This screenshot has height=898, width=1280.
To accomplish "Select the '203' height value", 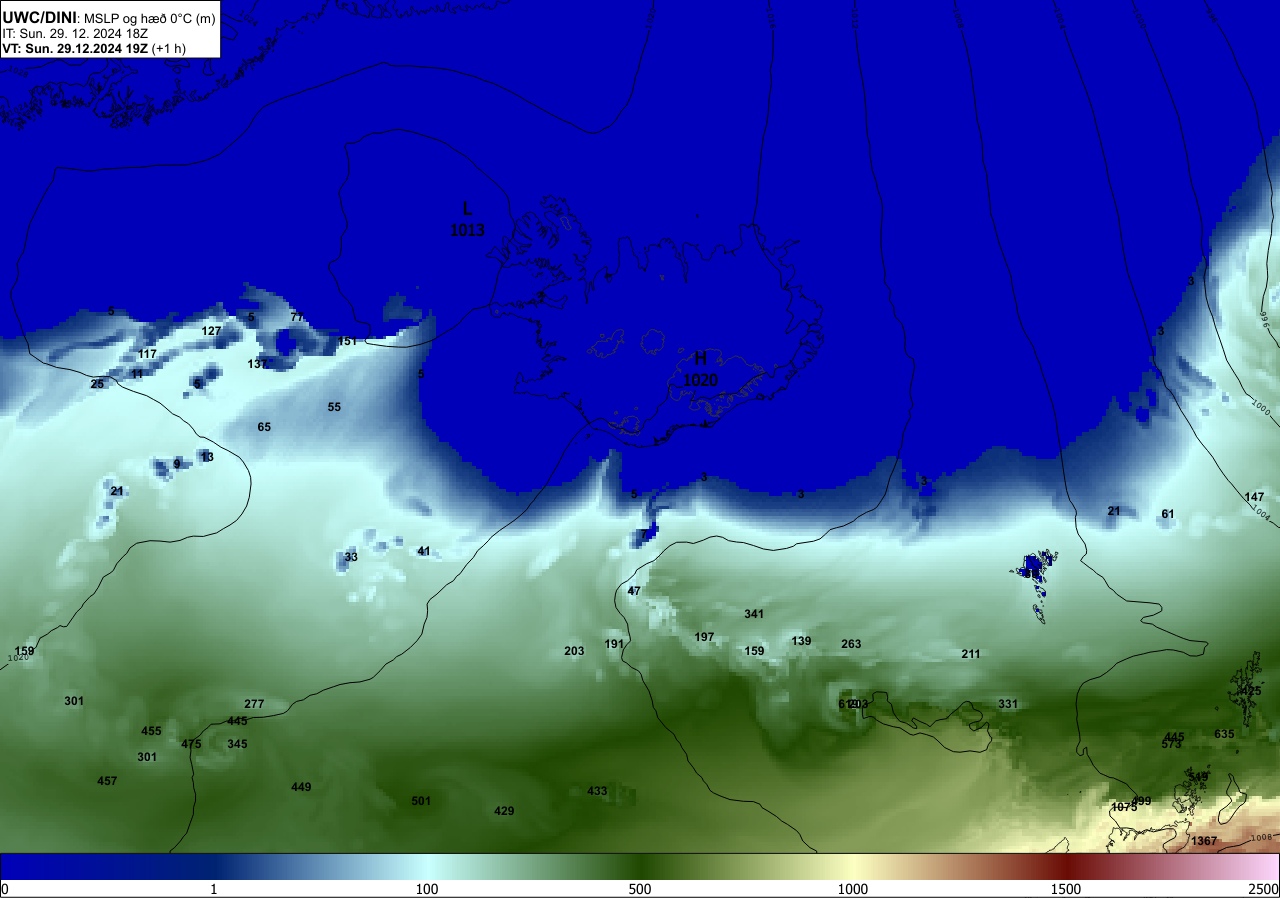I will [574, 651].
